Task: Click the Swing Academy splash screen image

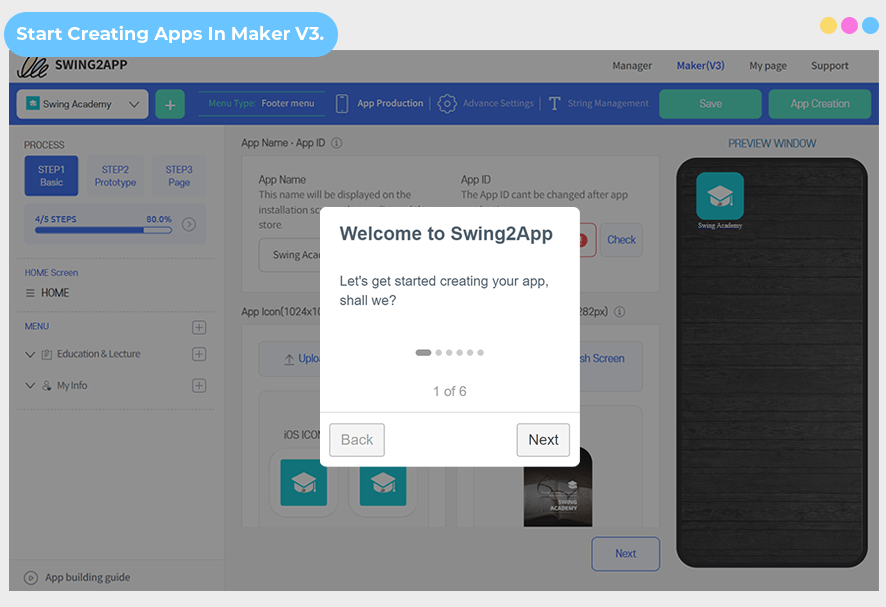Action: [x=558, y=487]
